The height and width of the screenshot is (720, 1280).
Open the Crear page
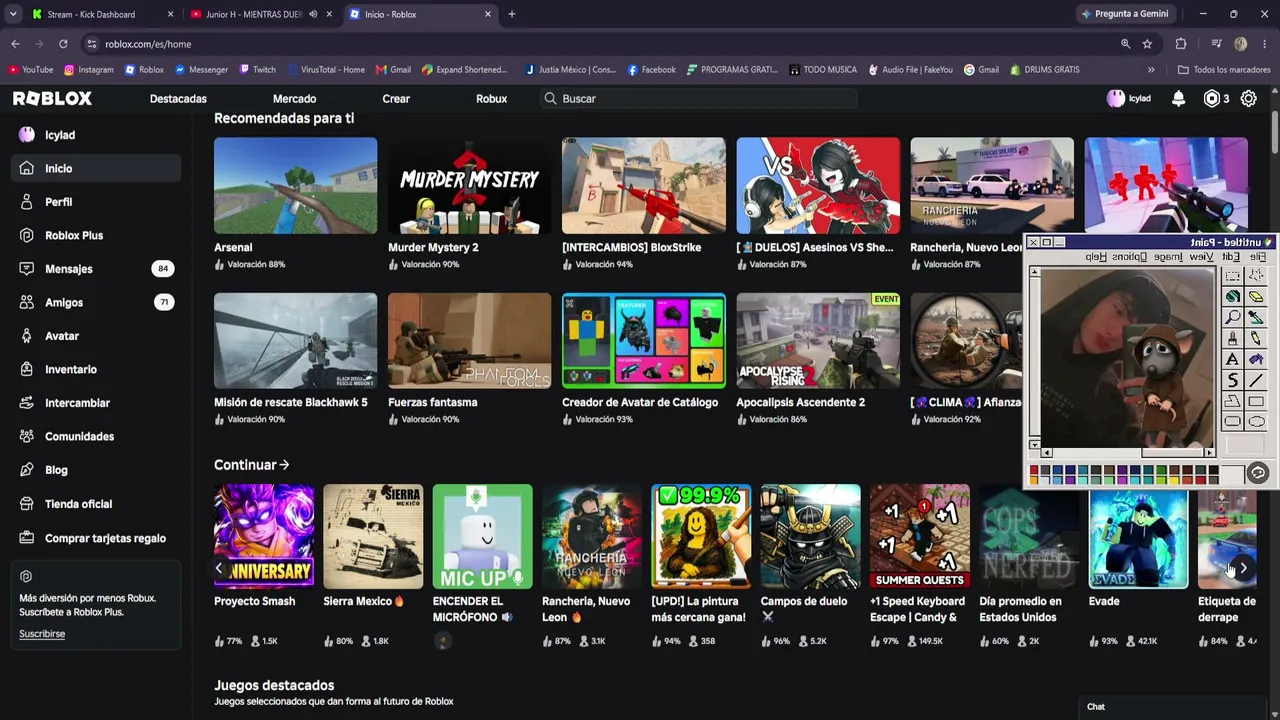tap(396, 98)
